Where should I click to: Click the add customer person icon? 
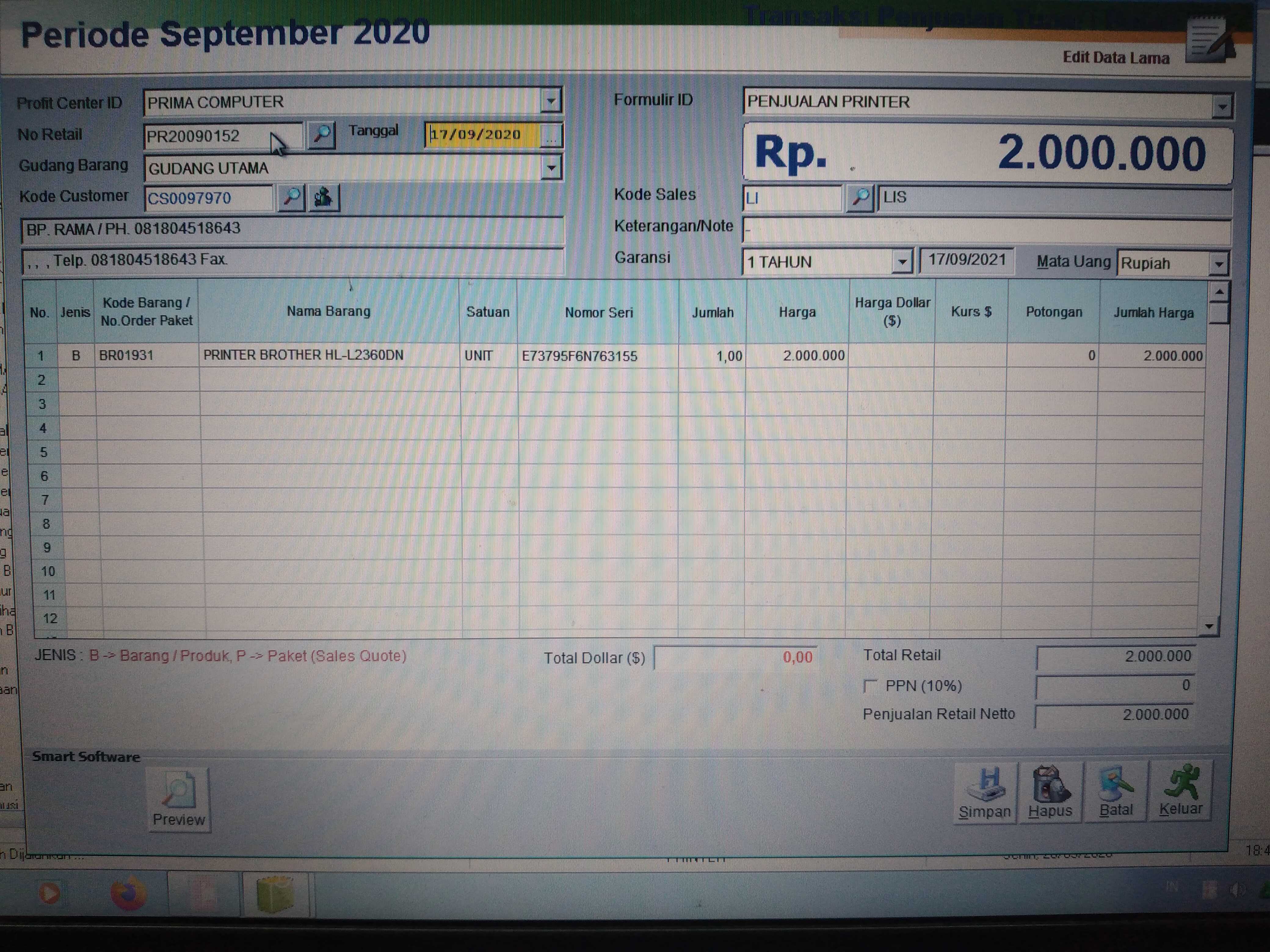point(324,197)
